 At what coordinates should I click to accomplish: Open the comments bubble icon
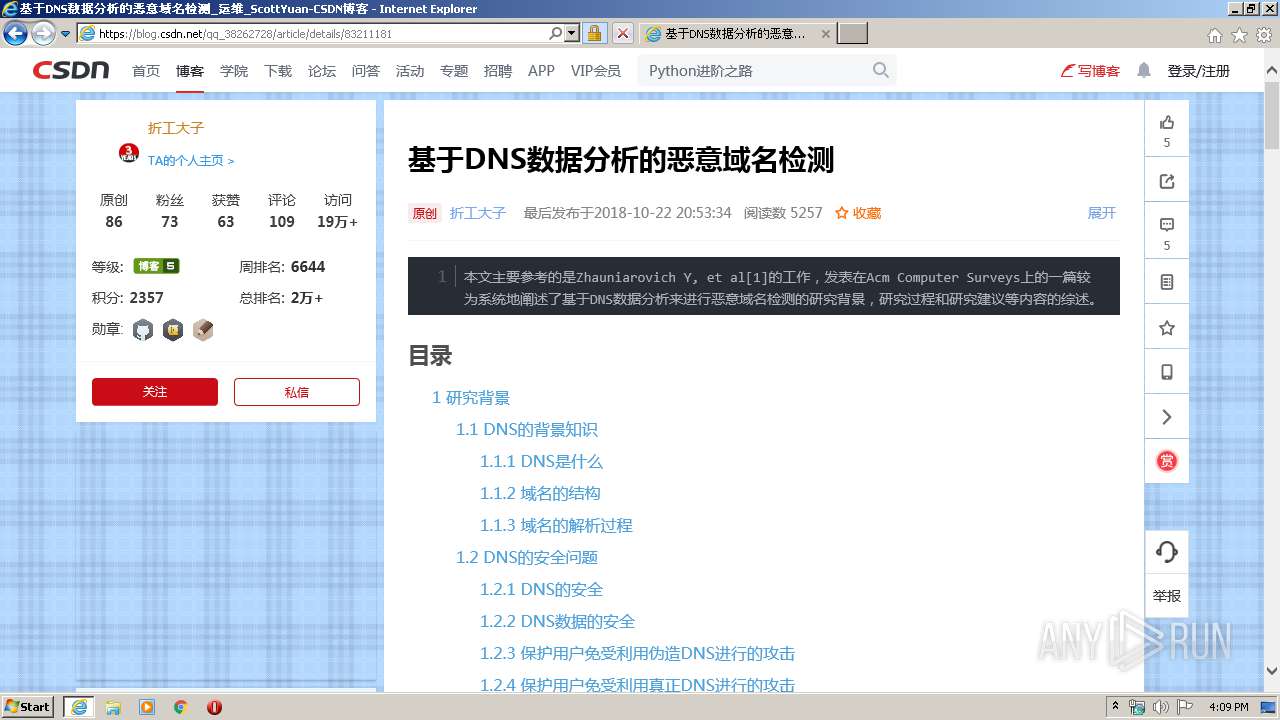pyautogui.click(x=1166, y=225)
